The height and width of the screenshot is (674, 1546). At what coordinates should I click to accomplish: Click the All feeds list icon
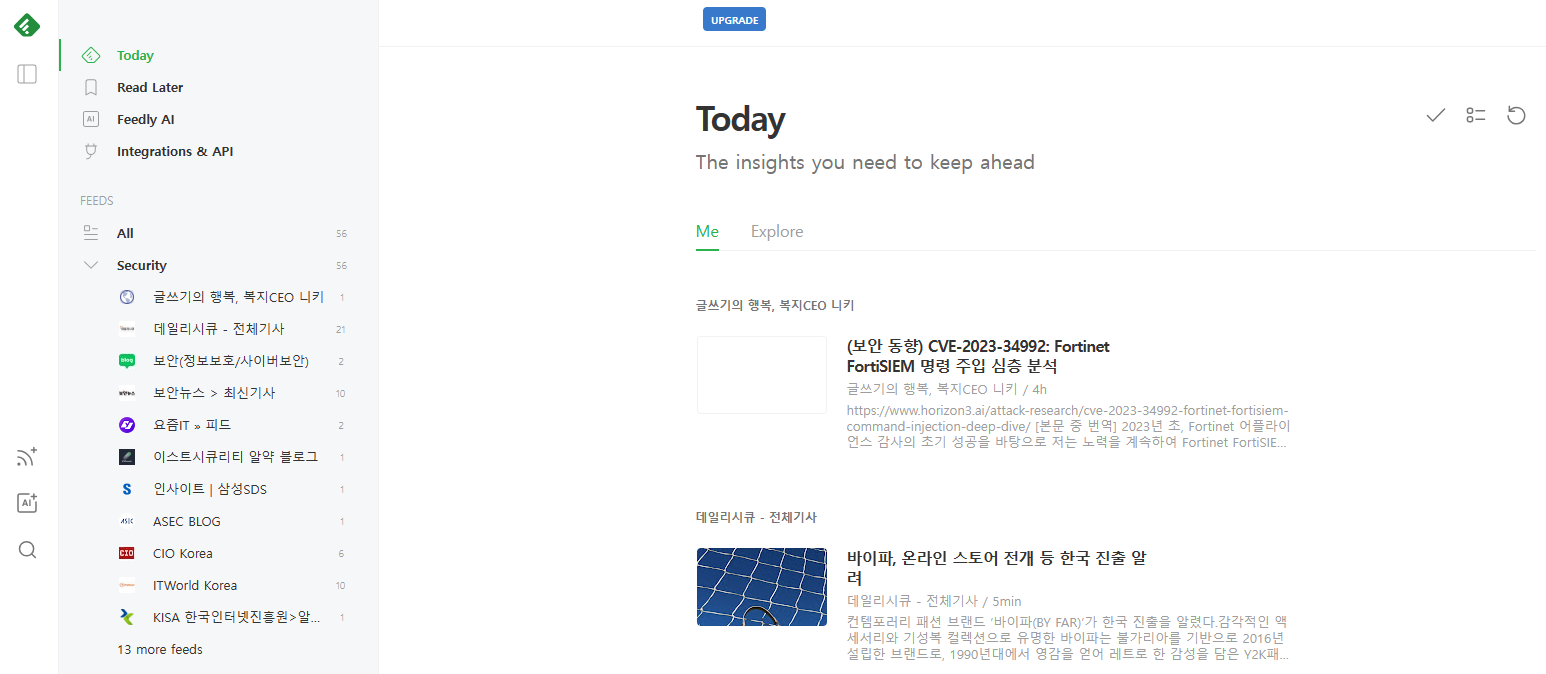91,233
